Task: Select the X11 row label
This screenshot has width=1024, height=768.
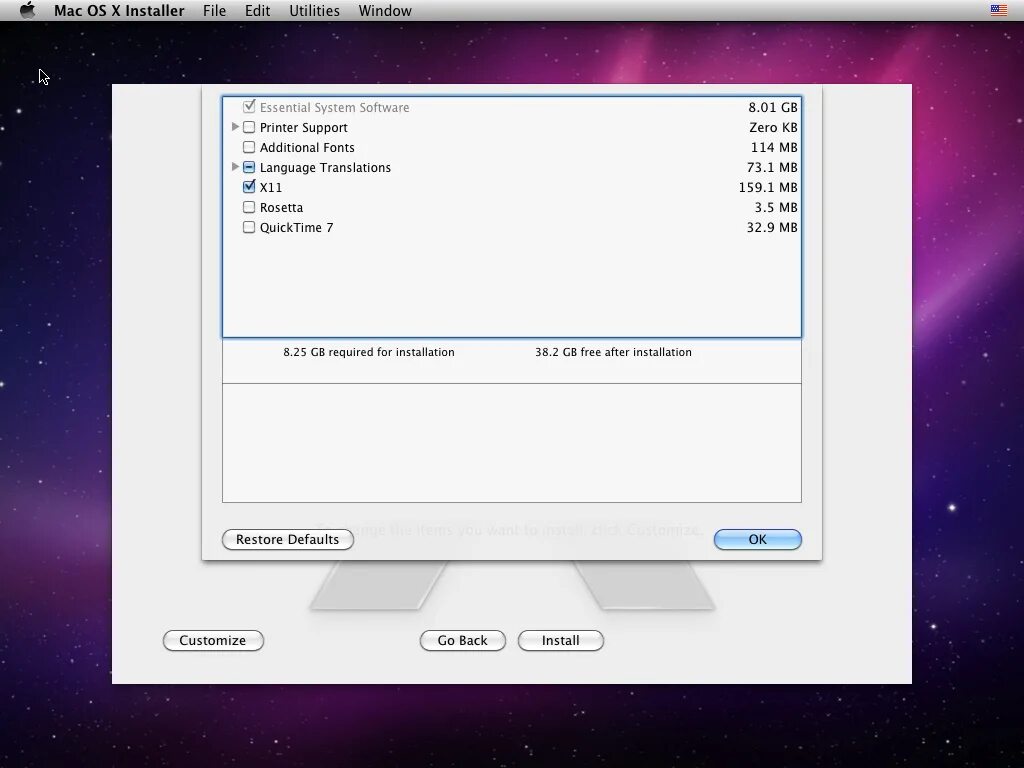Action: 271,187
